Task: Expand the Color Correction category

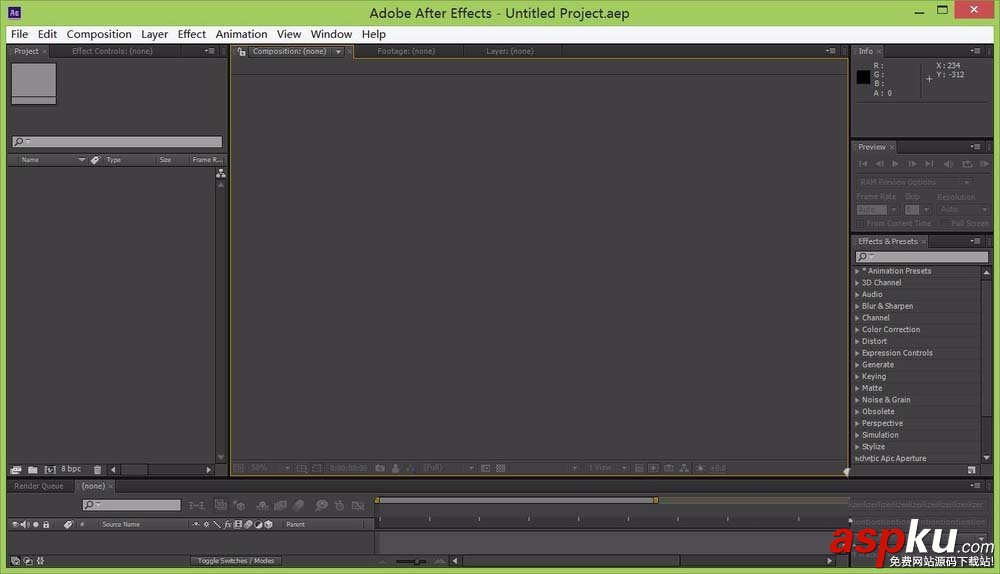Action: [857, 330]
